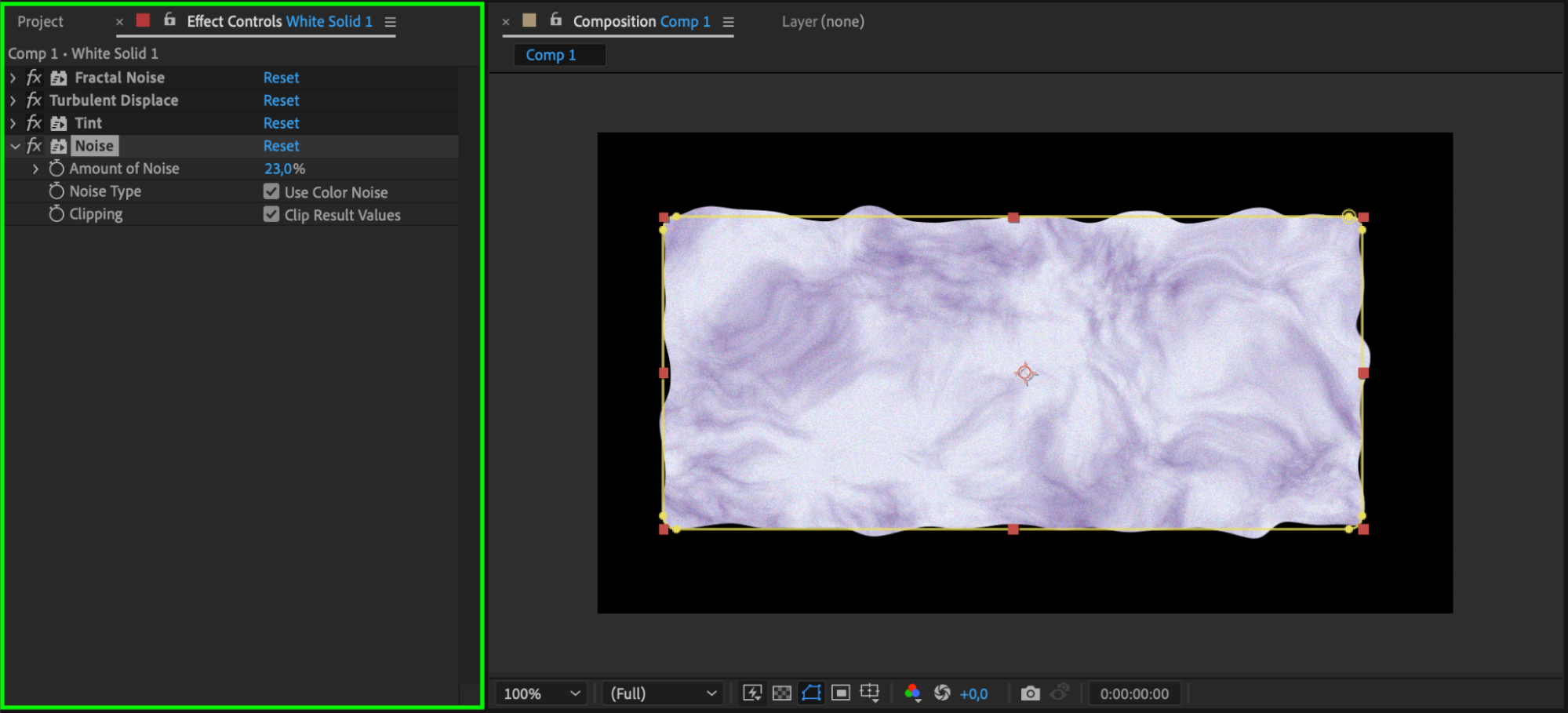Reset the Fractal Noise effect
This screenshot has height=713, width=1568.
click(281, 78)
